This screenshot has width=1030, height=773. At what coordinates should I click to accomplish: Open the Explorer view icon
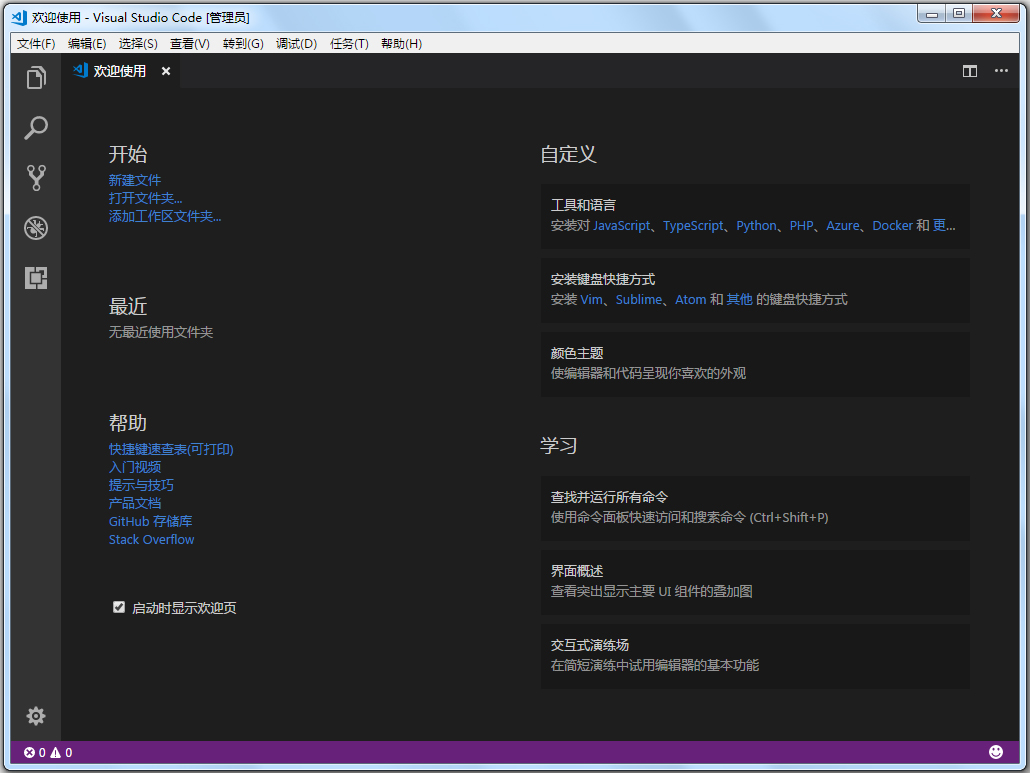tap(36, 77)
